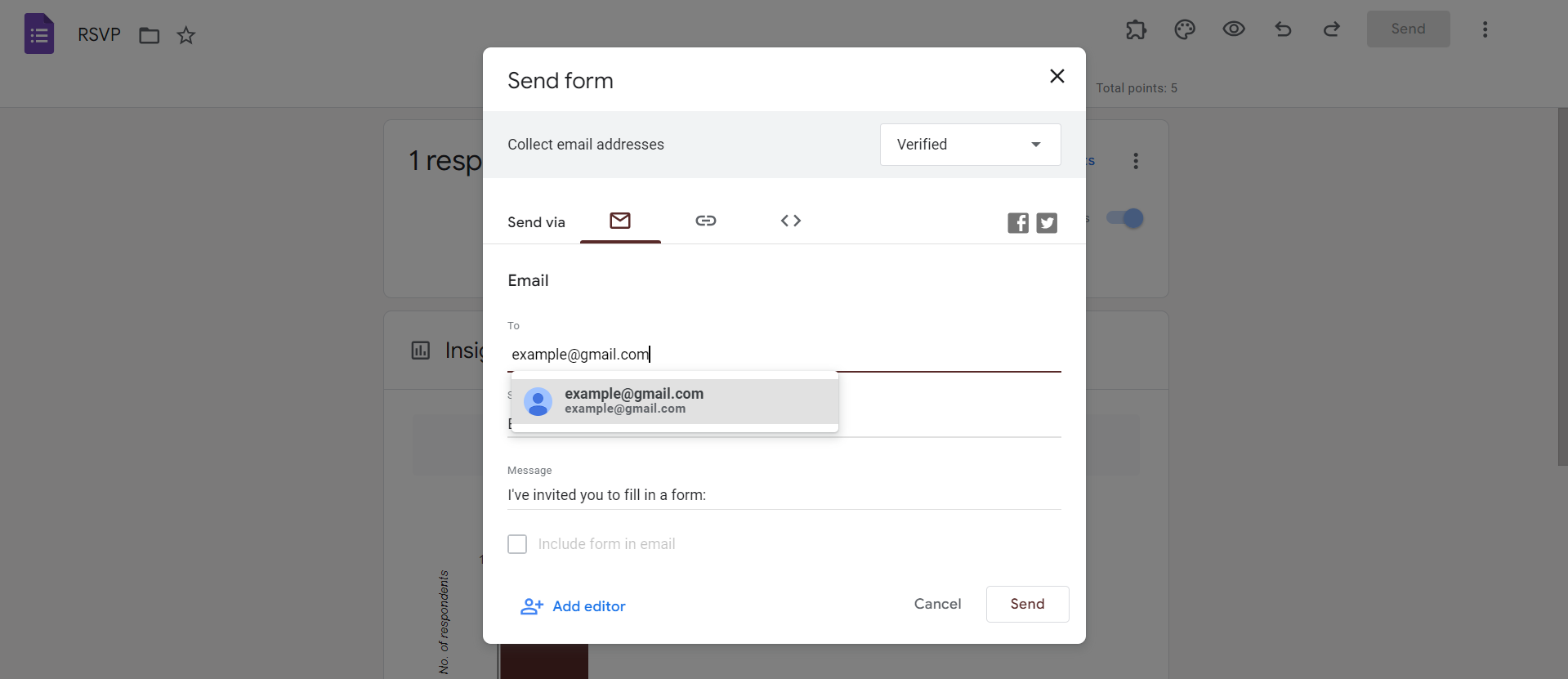Click the preview eye icon
Viewport: 1568px width, 679px height.
[1234, 29]
